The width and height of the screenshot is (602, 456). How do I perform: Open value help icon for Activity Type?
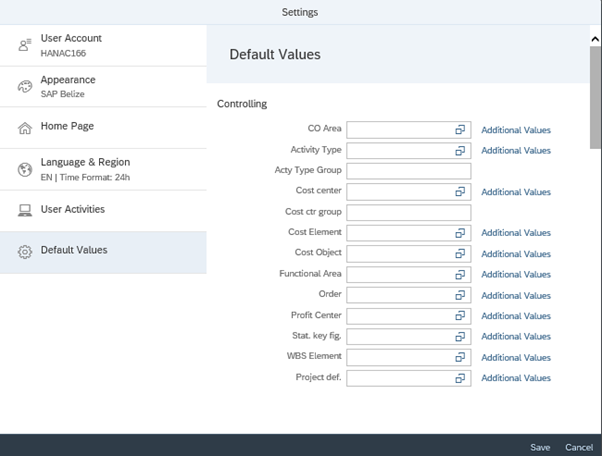coord(461,151)
